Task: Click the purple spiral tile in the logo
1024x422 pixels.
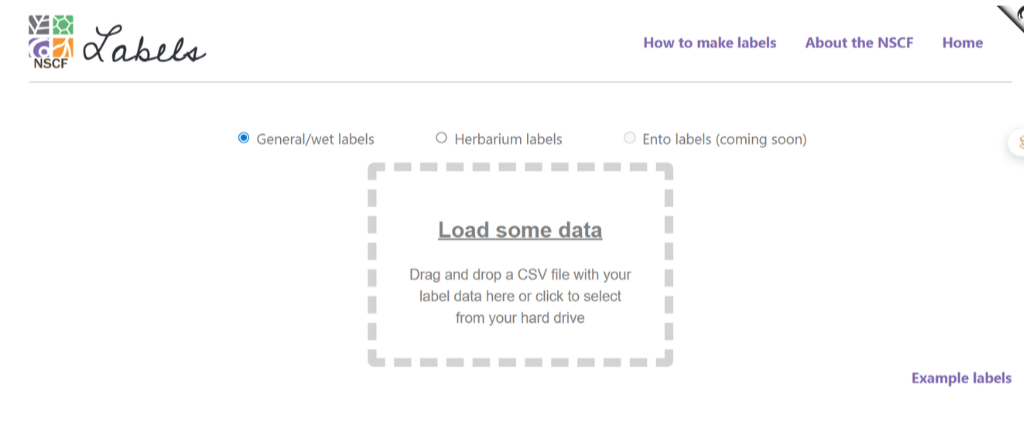Action: click(x=40, y=47)
